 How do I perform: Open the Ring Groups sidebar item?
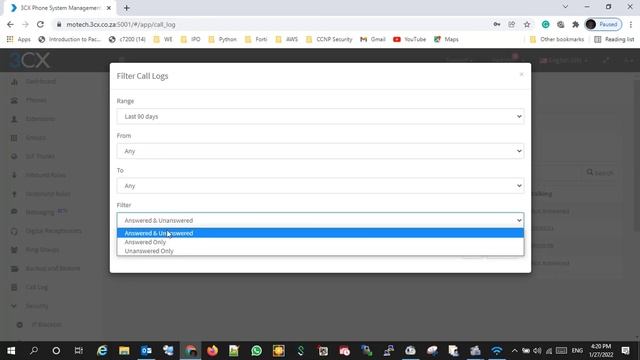[42, 249]
